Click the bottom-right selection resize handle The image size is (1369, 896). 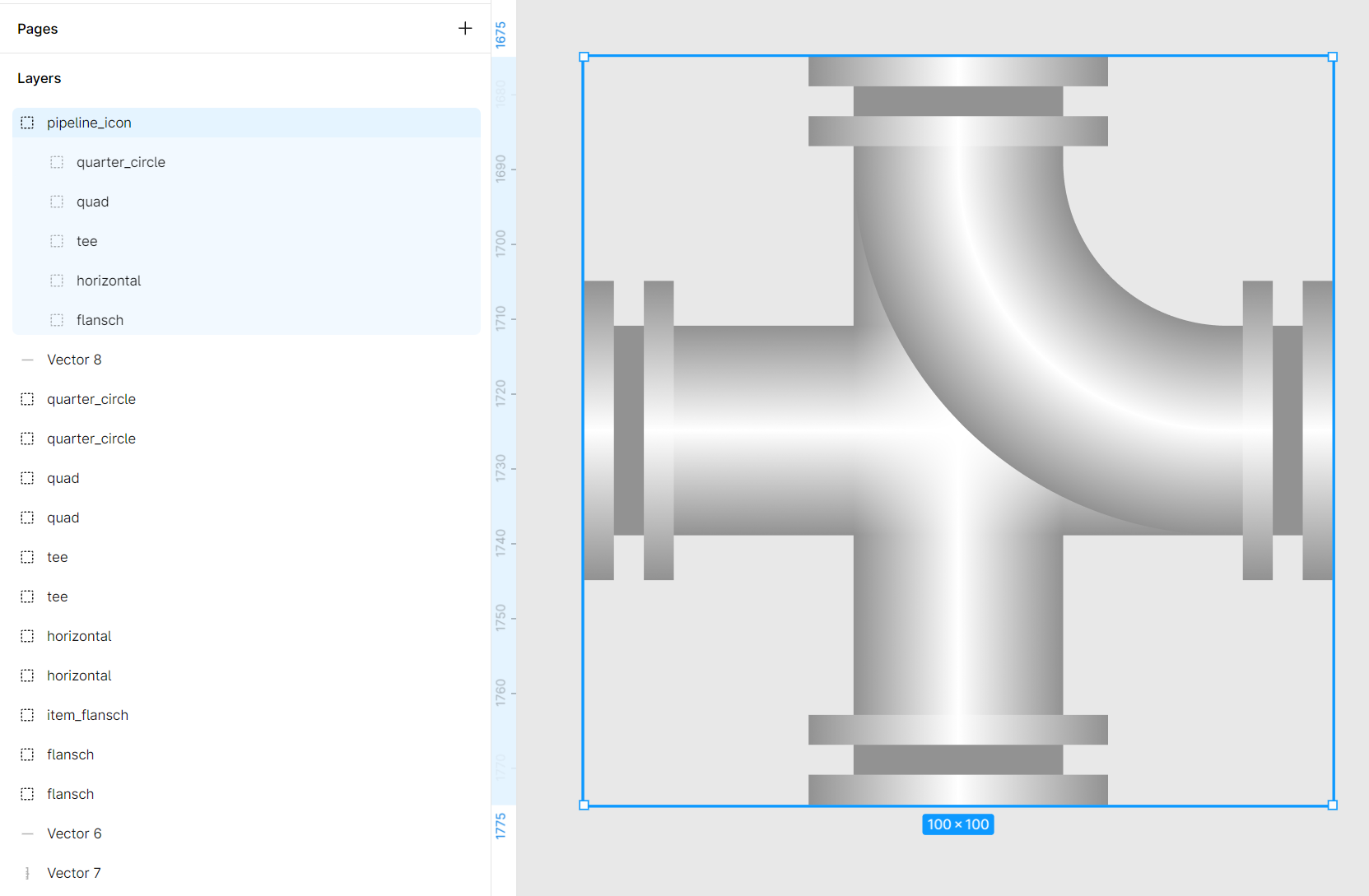[x=1332, y=805]
